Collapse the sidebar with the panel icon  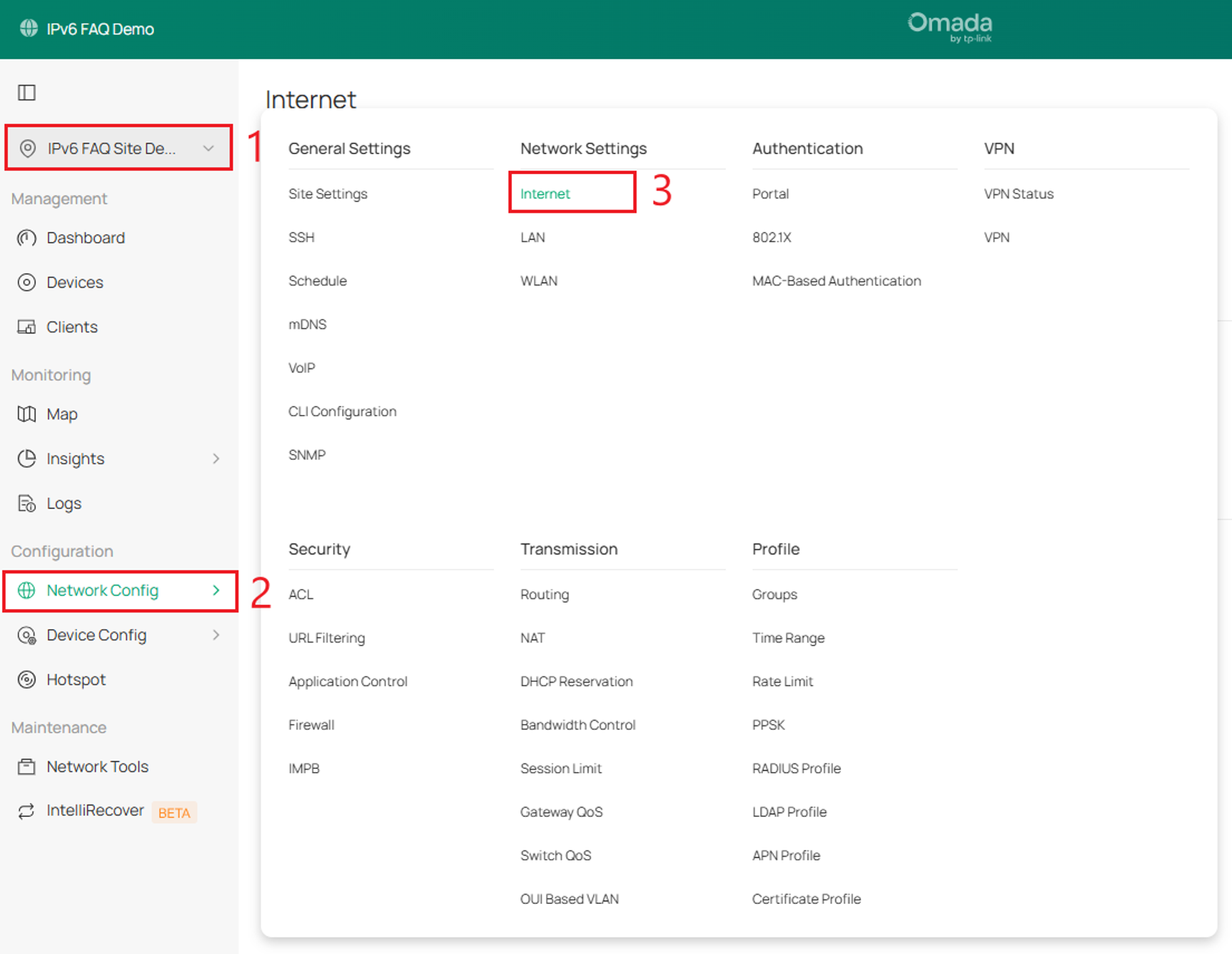click(x=27, y=93)
